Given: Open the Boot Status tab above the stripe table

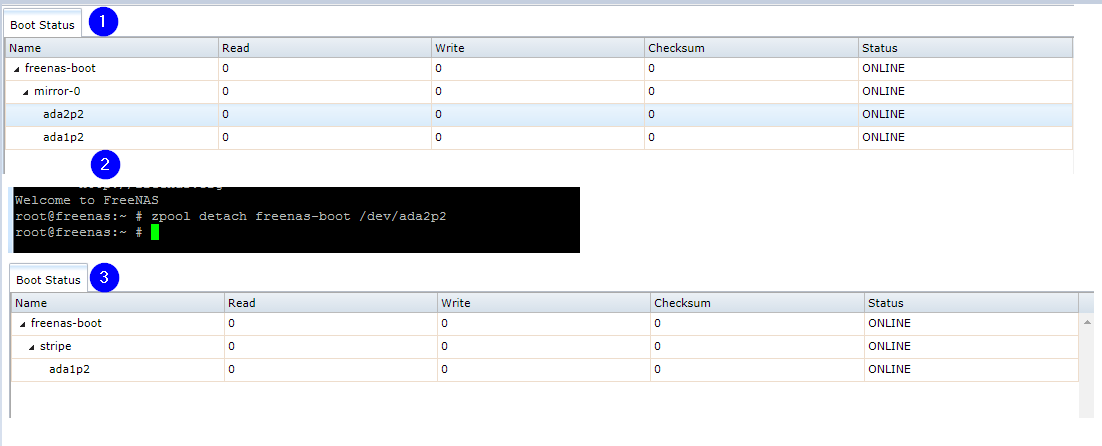Looking at the screenshot, I should pyautogui.click(x=48, y=280).
